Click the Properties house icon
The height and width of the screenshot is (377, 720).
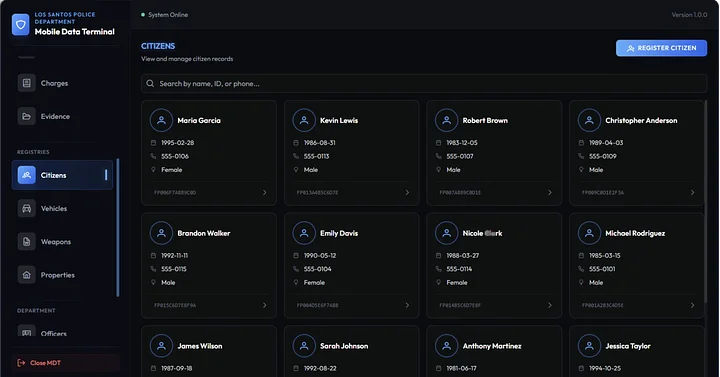click(27, 275)
